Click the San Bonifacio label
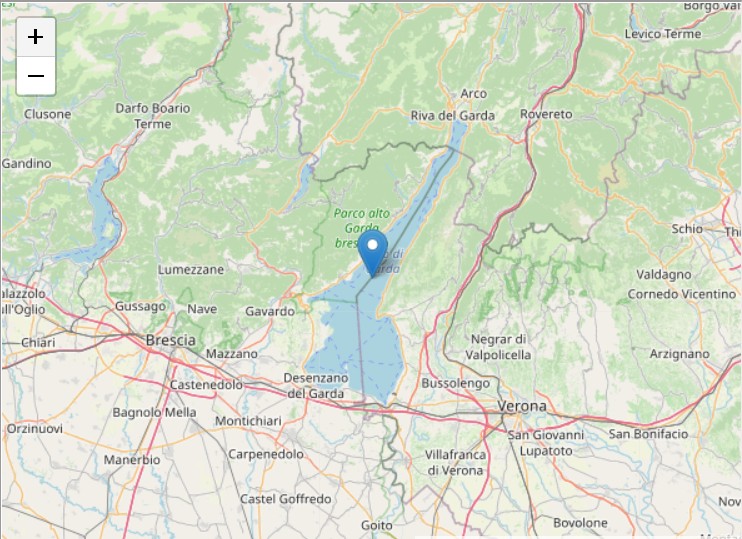The width and height of the screenshot is (742, 539). tap(648, 434)
